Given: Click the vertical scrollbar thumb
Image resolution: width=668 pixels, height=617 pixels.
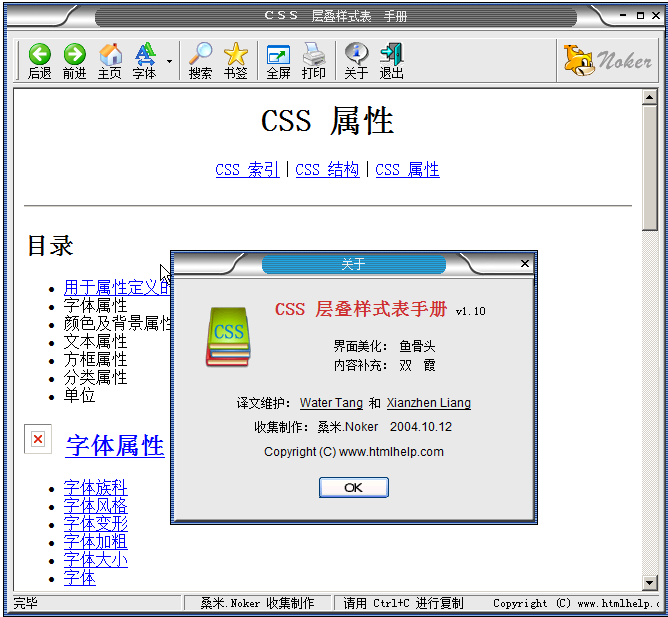Looking at the screenshot, I should click(650, 168).
